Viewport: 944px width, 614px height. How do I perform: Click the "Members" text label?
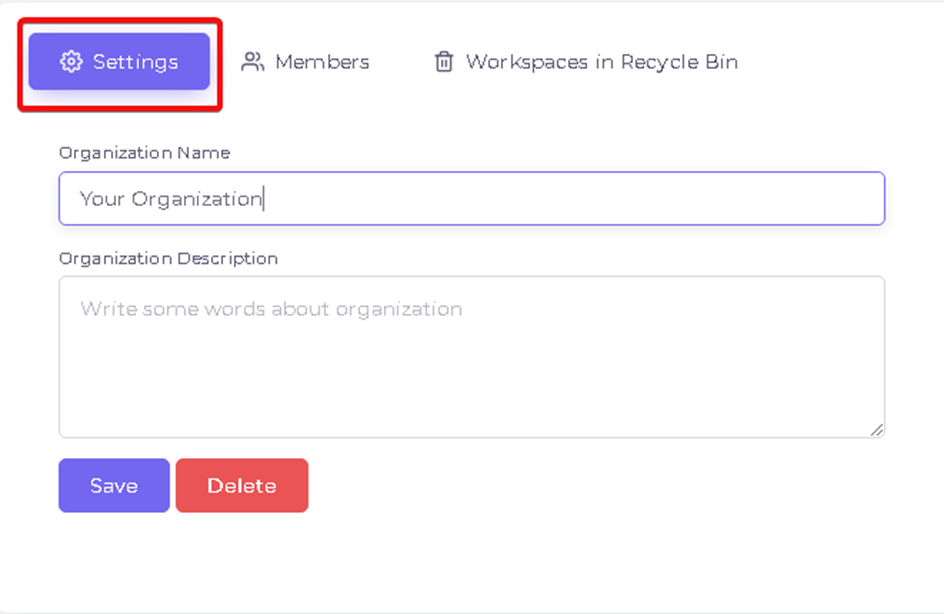pyautogui.click(x=322, y=61)
